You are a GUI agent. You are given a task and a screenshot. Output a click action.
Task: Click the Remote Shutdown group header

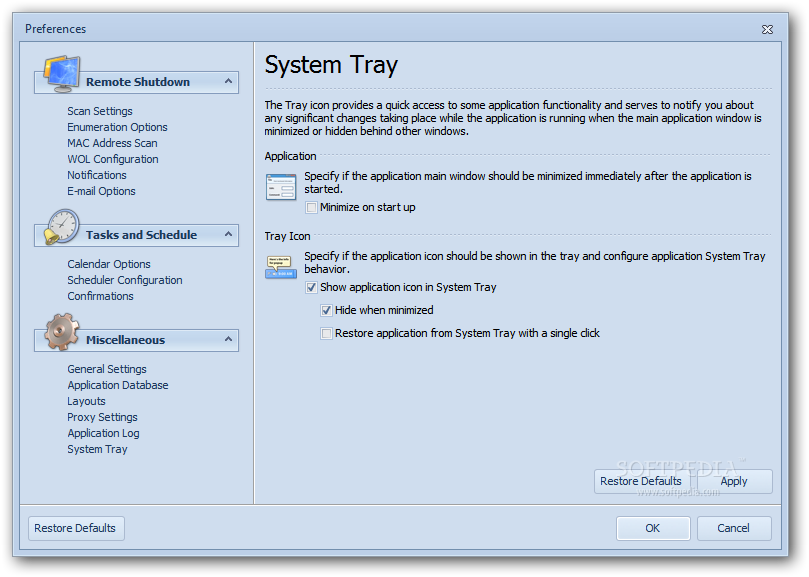(137, 82)
